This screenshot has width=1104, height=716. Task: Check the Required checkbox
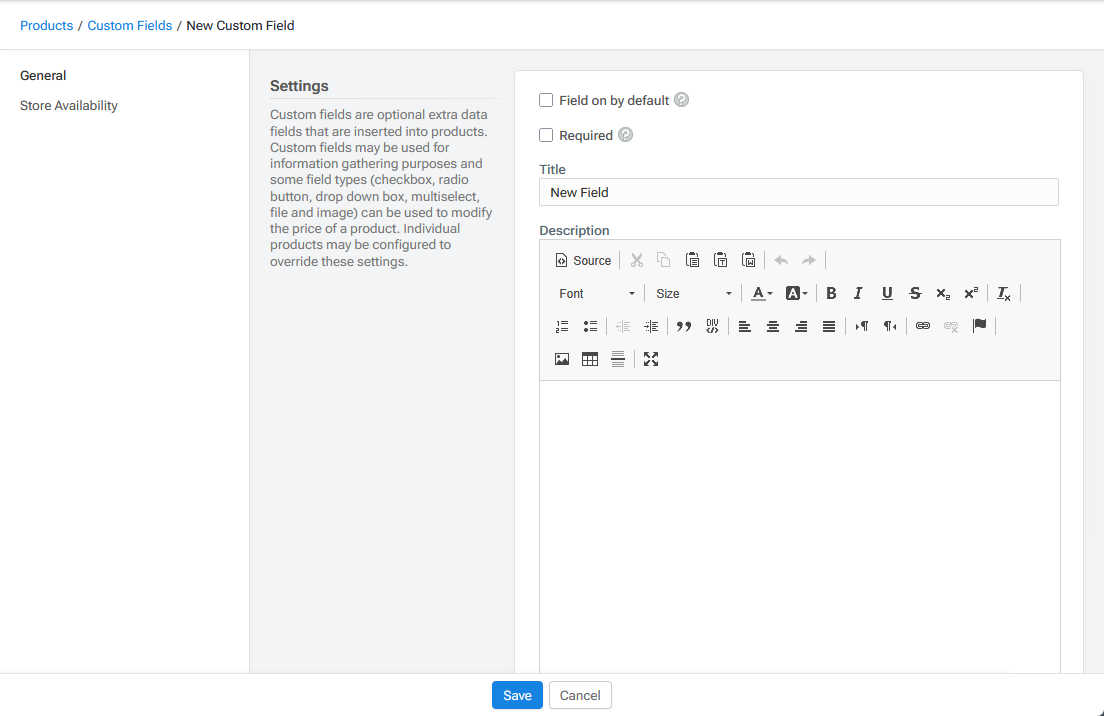pos(546,135)
